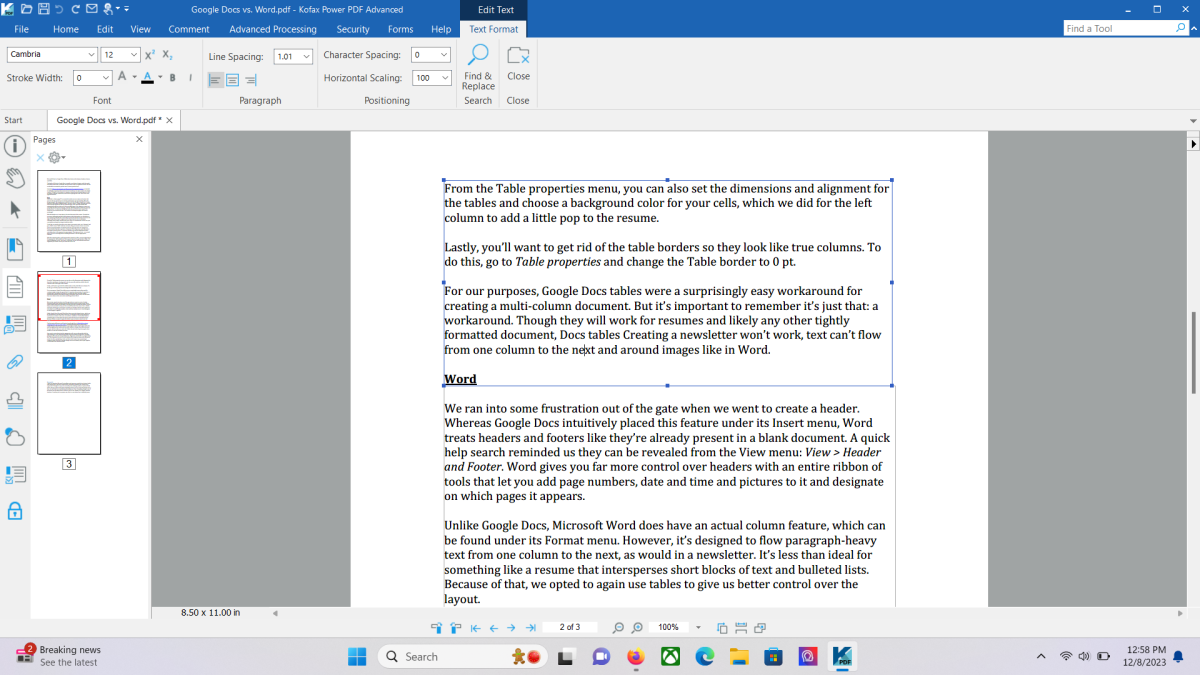Open the Line Spacing dropdown
This screenshot has width=1200, height=675.
[x=306, y=56]
